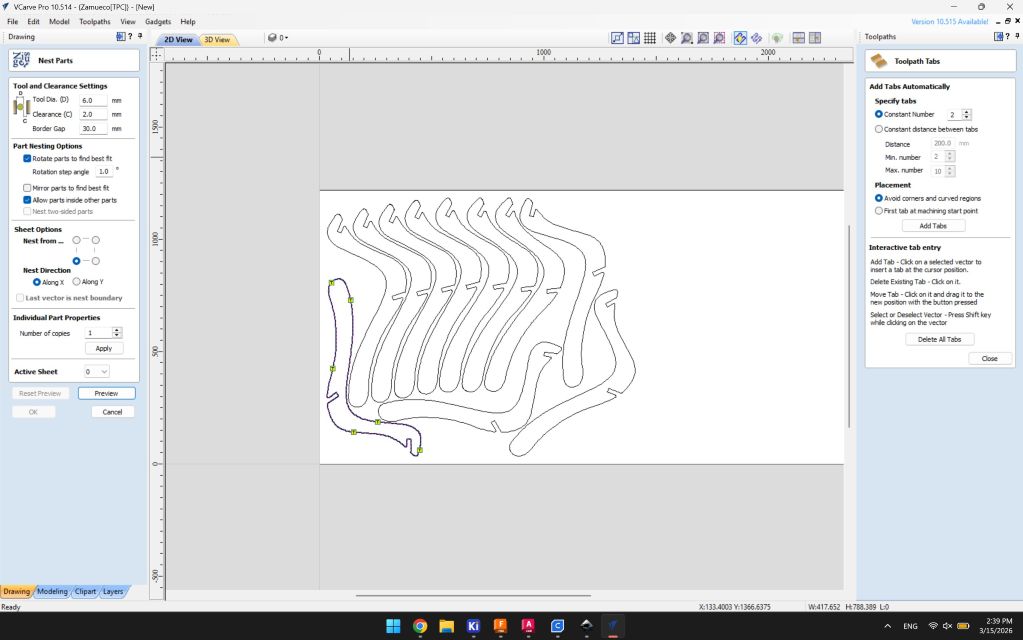Toggle toolpath drawing visibility icon
The height and width of the screenshot is (640, 1023).
point(739,38)
